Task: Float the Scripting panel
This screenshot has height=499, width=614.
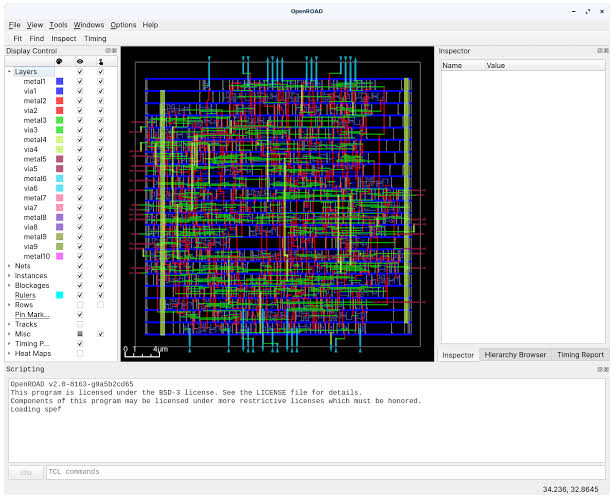Action: click(x=600, y=369)
